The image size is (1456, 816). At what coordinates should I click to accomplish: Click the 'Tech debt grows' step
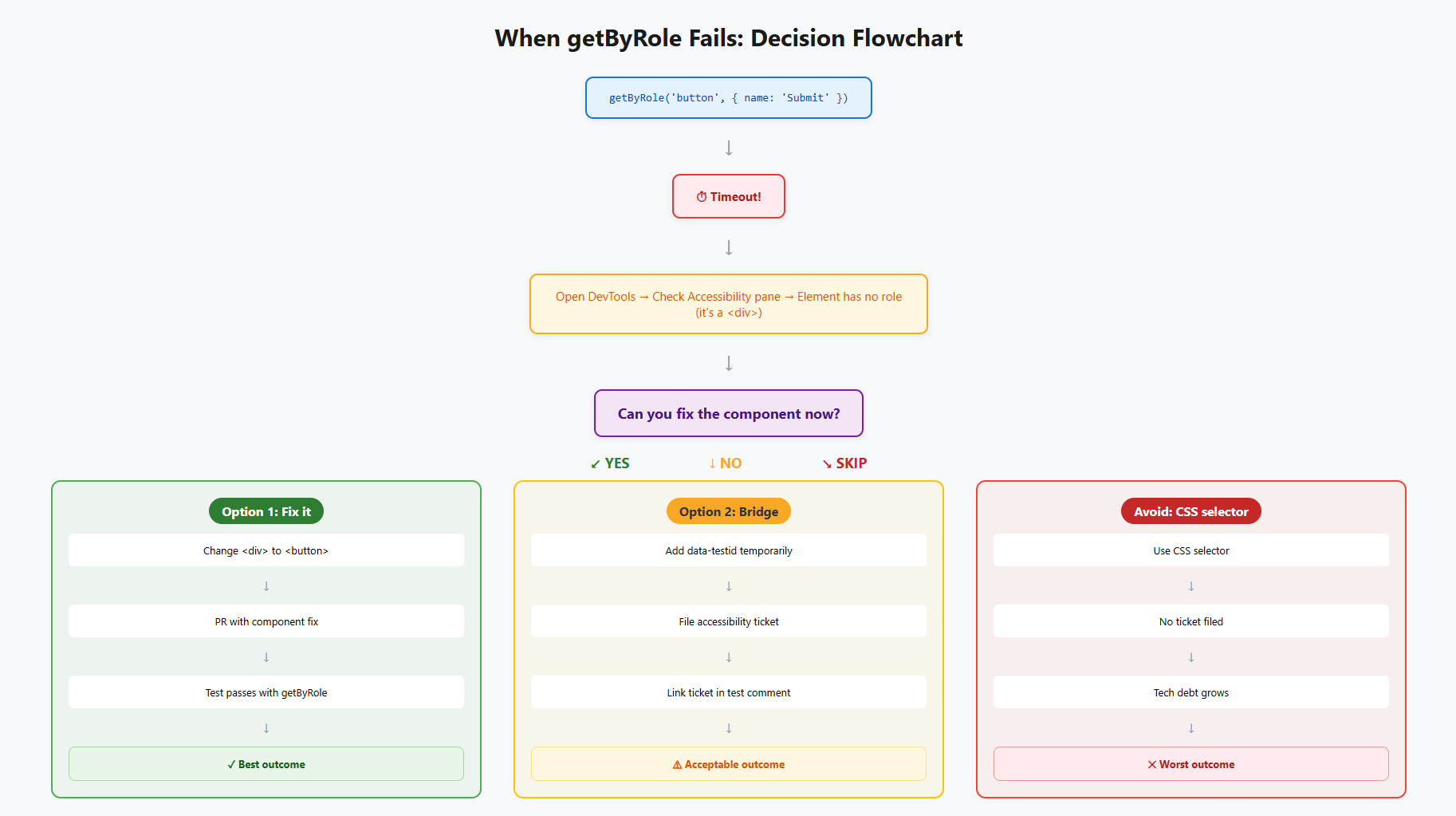[1190, 692]
